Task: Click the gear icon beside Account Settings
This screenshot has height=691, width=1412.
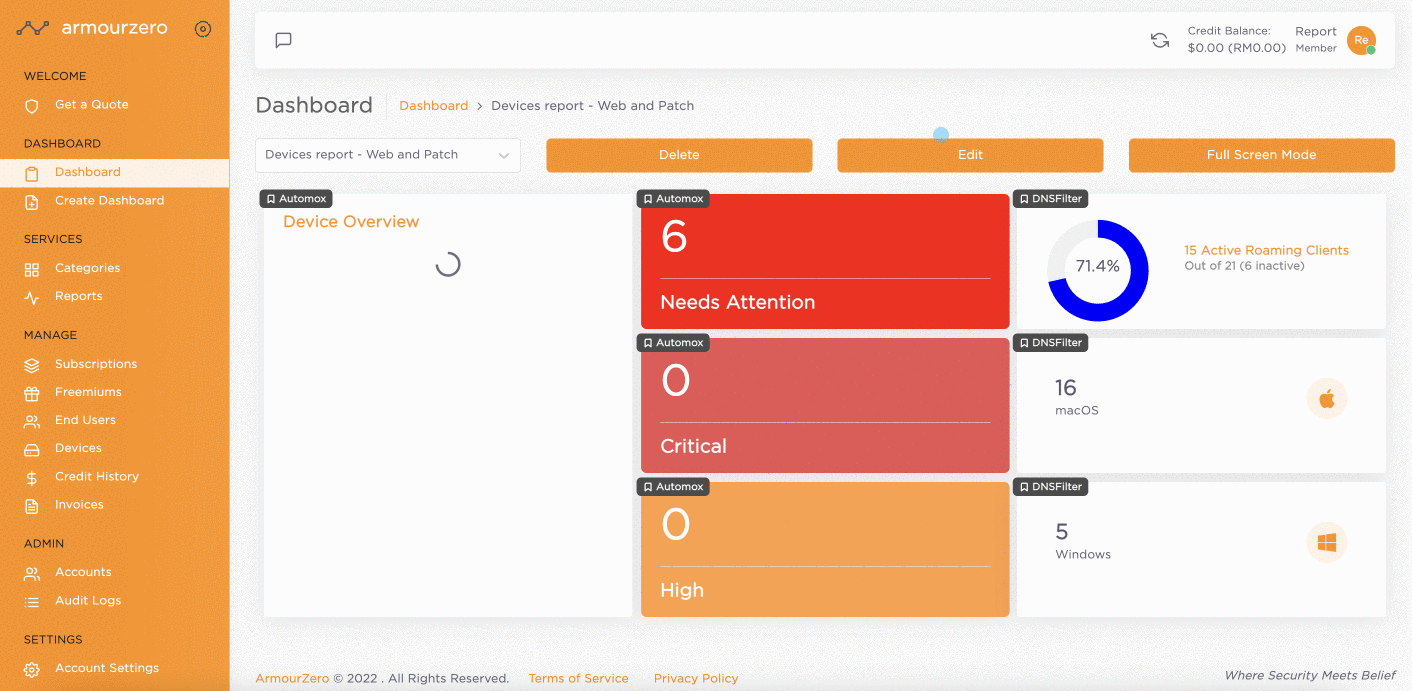Action: [32, 669]
